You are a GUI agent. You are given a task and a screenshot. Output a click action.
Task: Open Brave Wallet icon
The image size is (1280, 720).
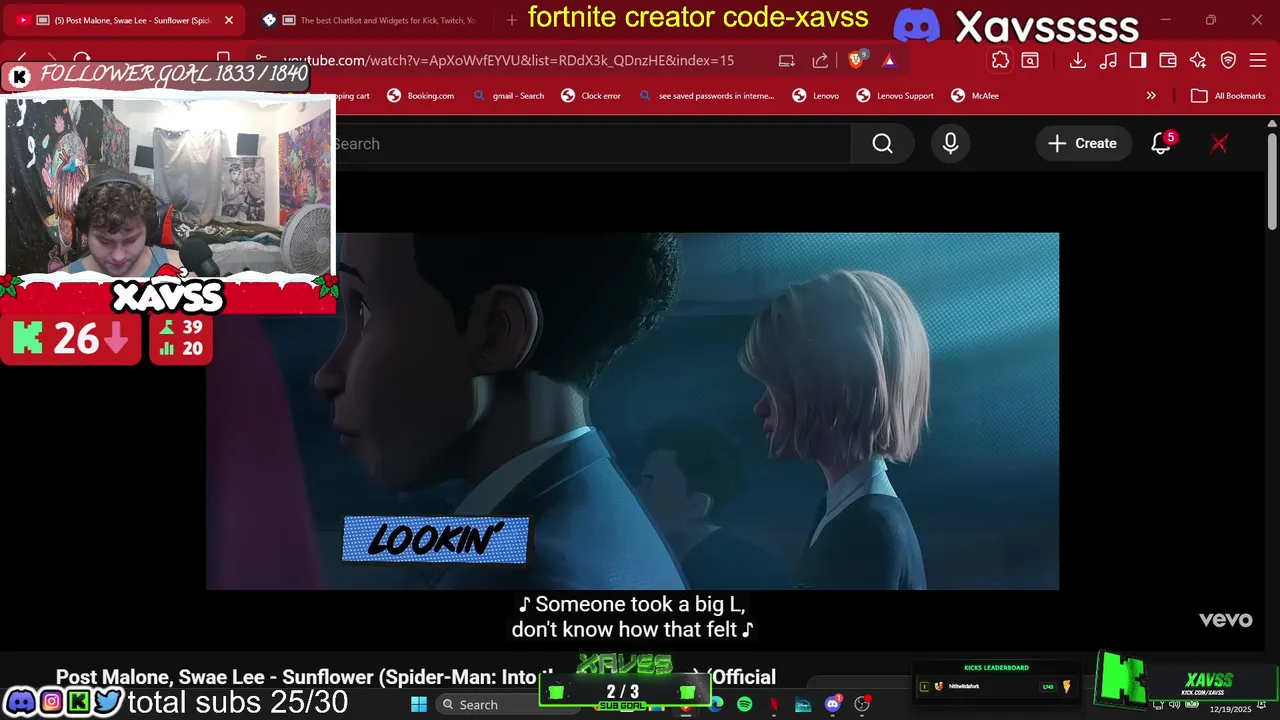[1168, 60]
